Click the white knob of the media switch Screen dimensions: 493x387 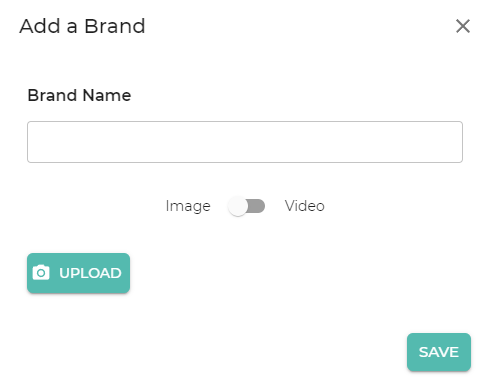pos(238,206)
